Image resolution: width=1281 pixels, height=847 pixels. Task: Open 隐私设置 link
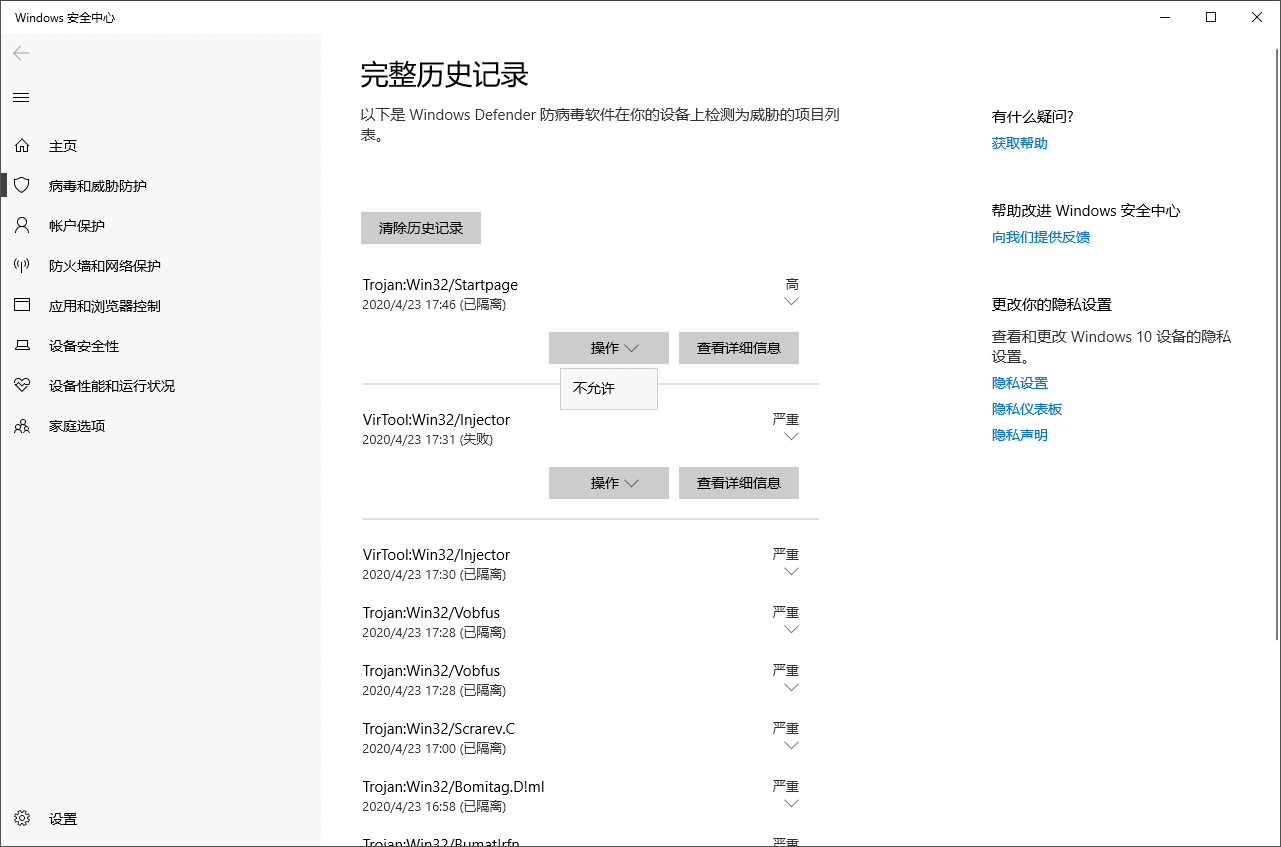coord(1020,383)
